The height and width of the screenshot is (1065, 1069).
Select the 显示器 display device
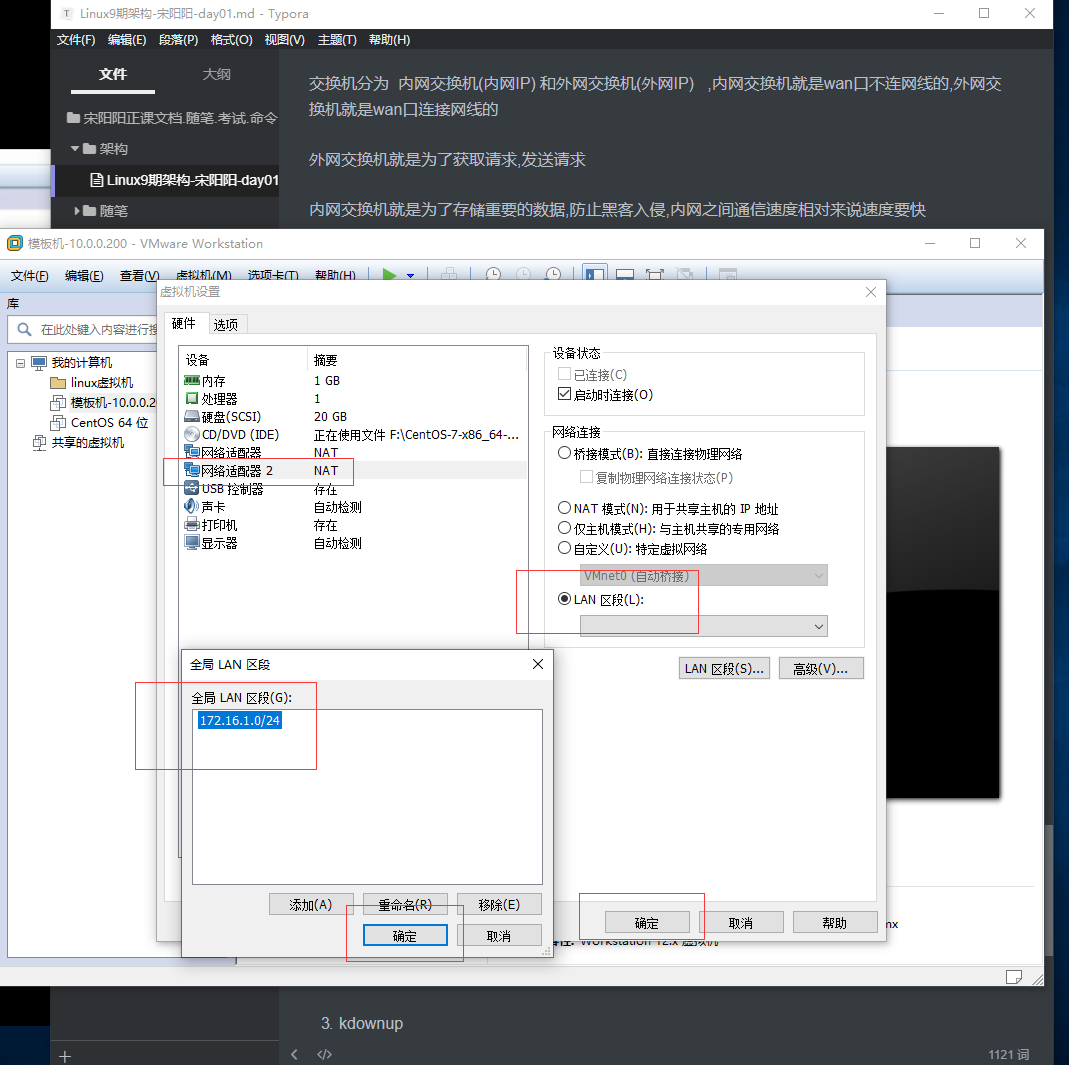pos(352,543)
